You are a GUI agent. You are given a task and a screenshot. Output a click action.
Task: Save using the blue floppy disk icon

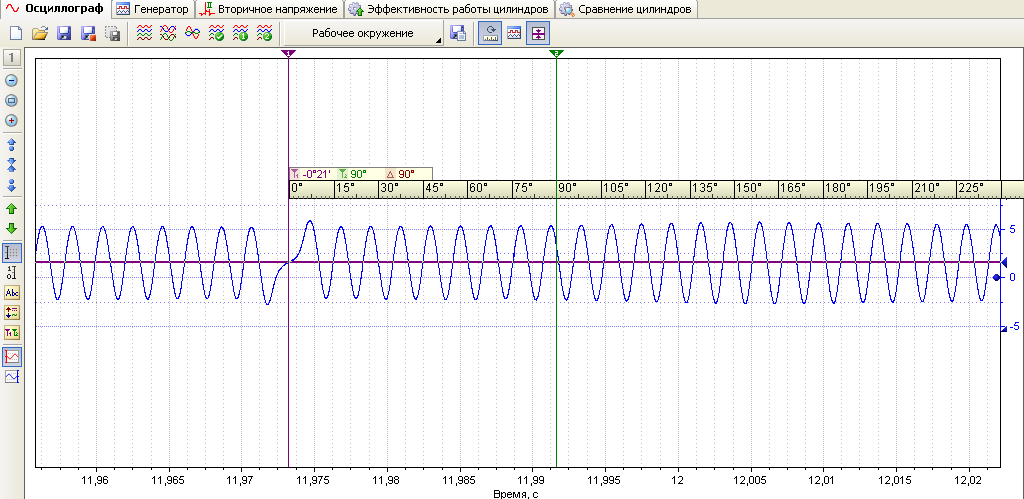coord(64,33)
